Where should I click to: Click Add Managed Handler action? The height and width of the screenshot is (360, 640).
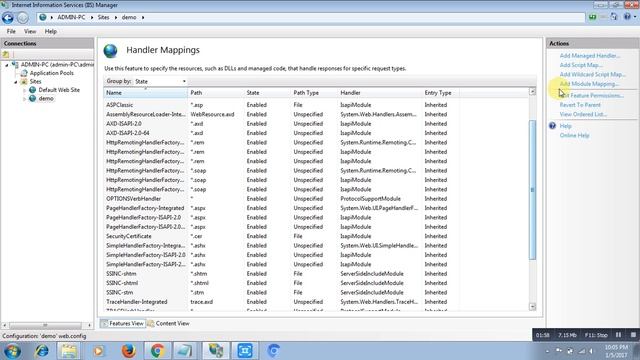pos(590,56)
